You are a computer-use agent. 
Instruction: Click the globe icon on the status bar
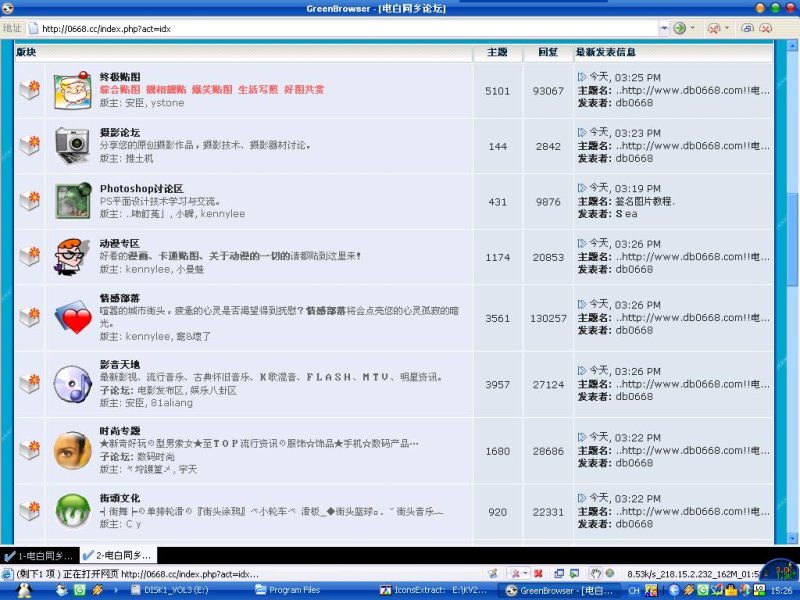point(609,574)
